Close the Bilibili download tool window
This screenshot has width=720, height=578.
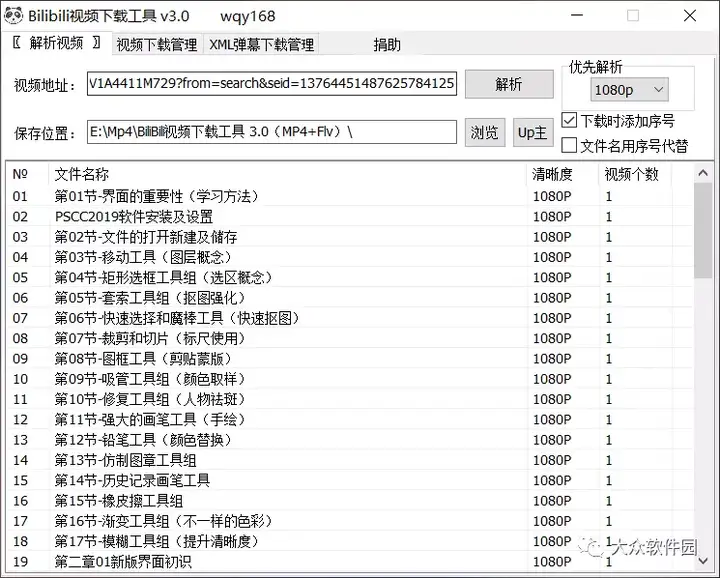click(x=690, y=16)
